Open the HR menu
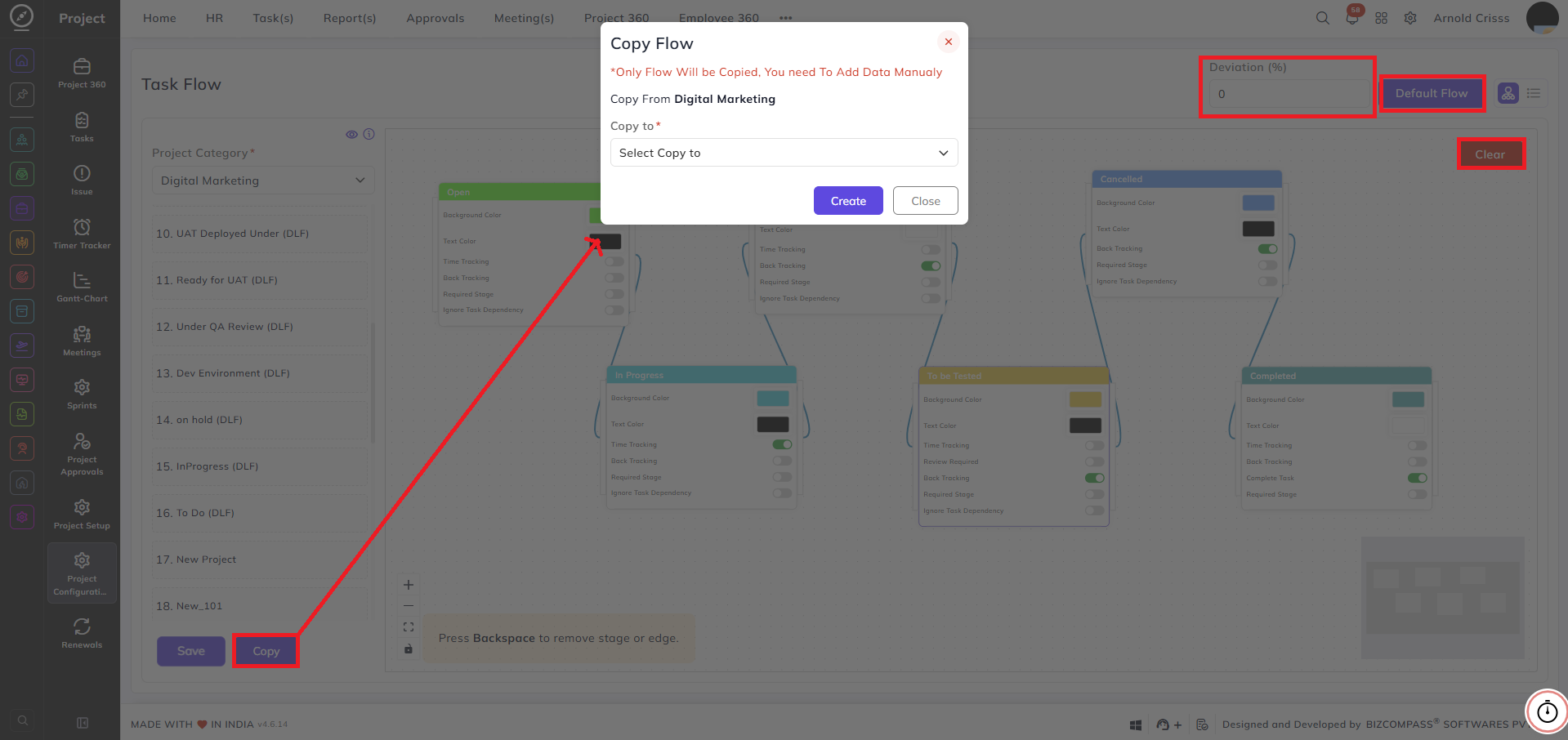The image size is (1568, 740). pyautogui.click(x=214, y=18)
